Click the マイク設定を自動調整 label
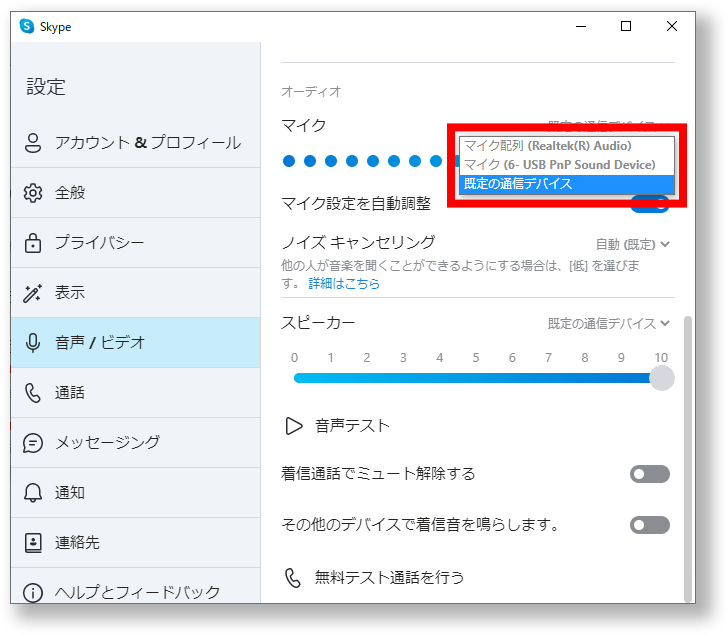This screenshot has width=728, height=635. [356, 203]
